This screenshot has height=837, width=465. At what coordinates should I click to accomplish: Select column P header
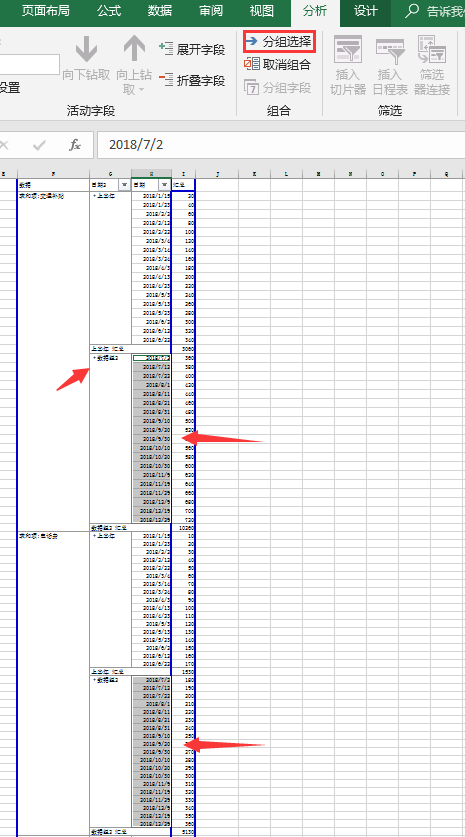coord(414,174)
